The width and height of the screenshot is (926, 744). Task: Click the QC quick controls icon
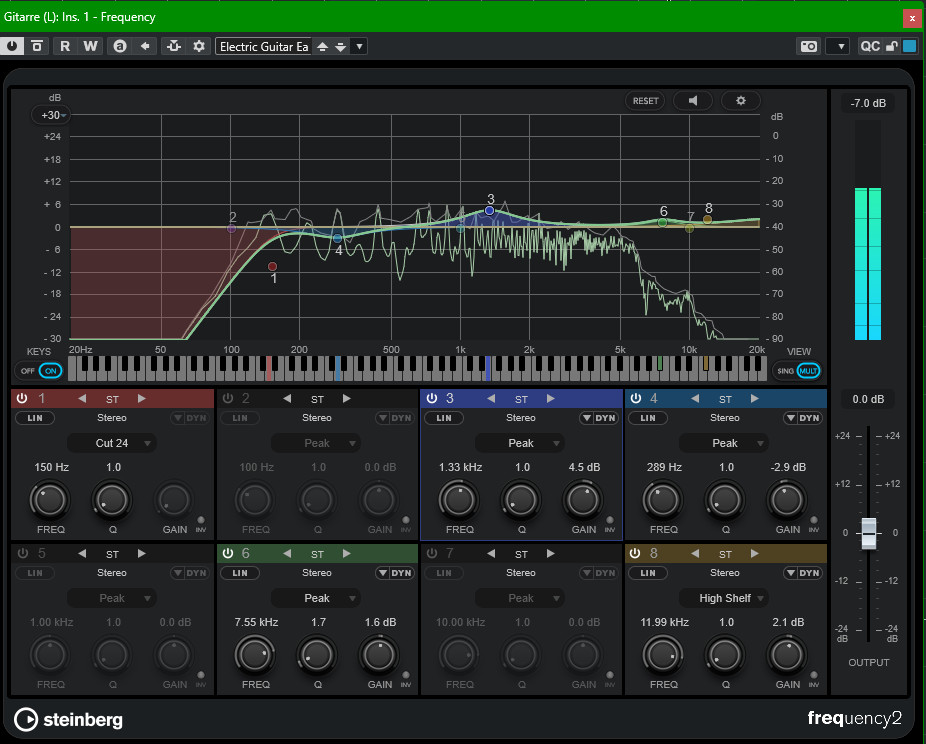(x=870, y=46)
